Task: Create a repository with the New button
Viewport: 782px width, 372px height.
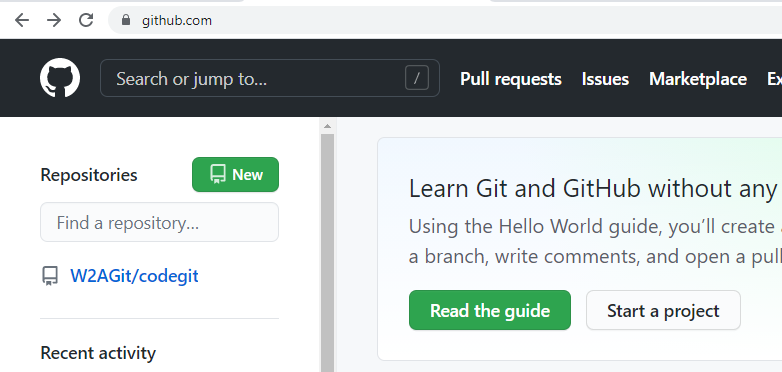Action: coord(235,175)
